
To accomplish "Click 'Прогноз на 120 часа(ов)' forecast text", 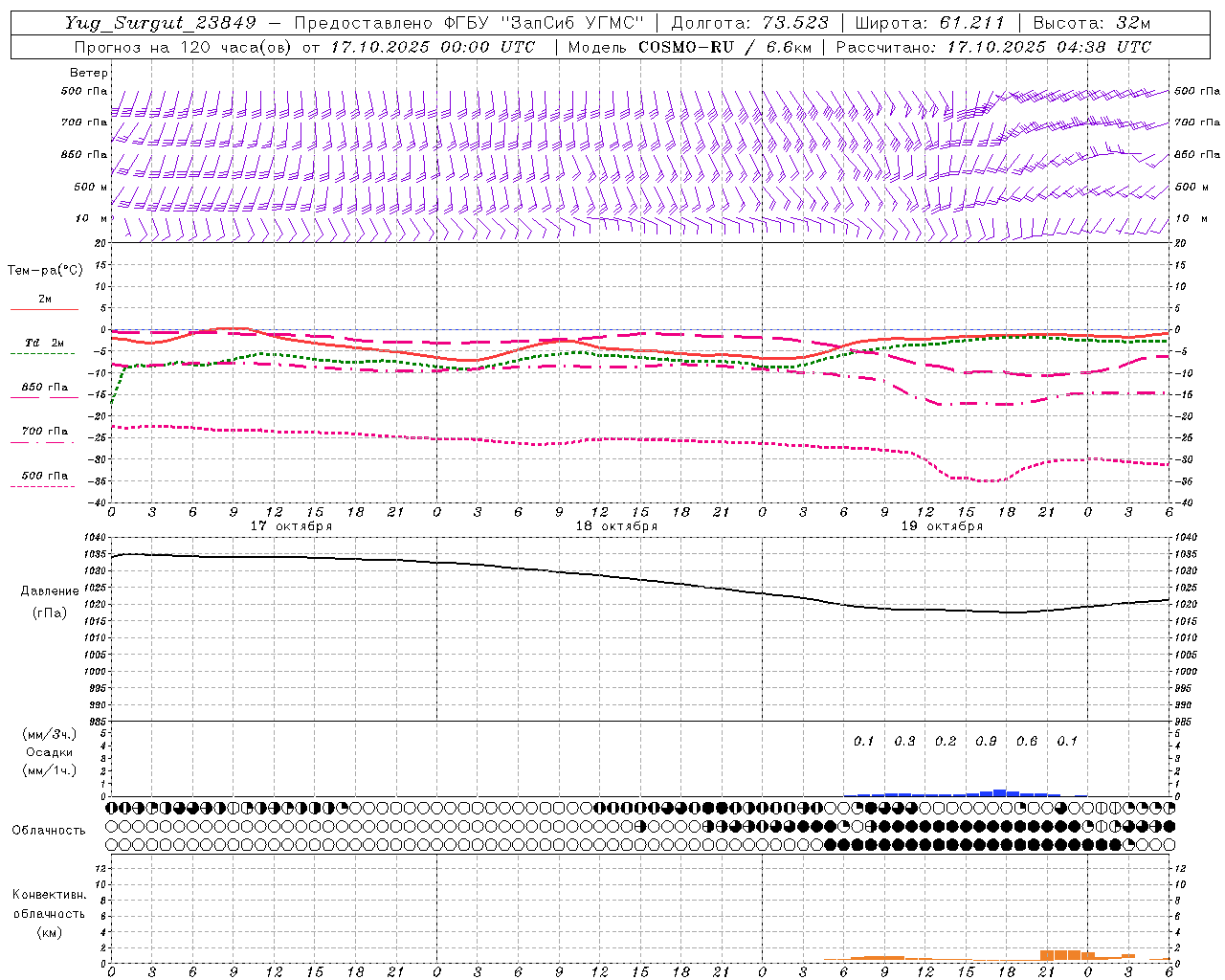I will (182, 47).
